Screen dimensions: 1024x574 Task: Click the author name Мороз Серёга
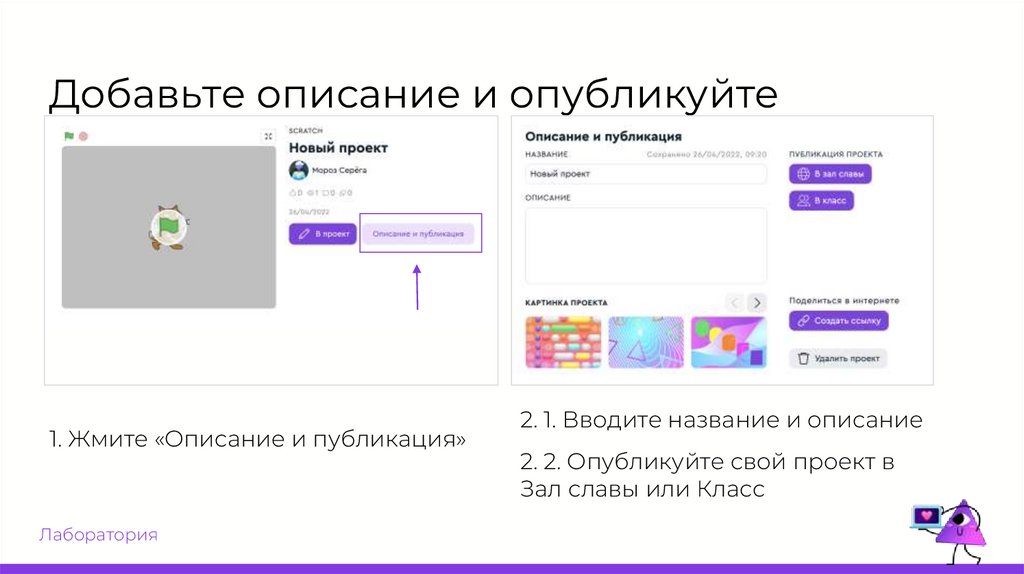point(339,170)
